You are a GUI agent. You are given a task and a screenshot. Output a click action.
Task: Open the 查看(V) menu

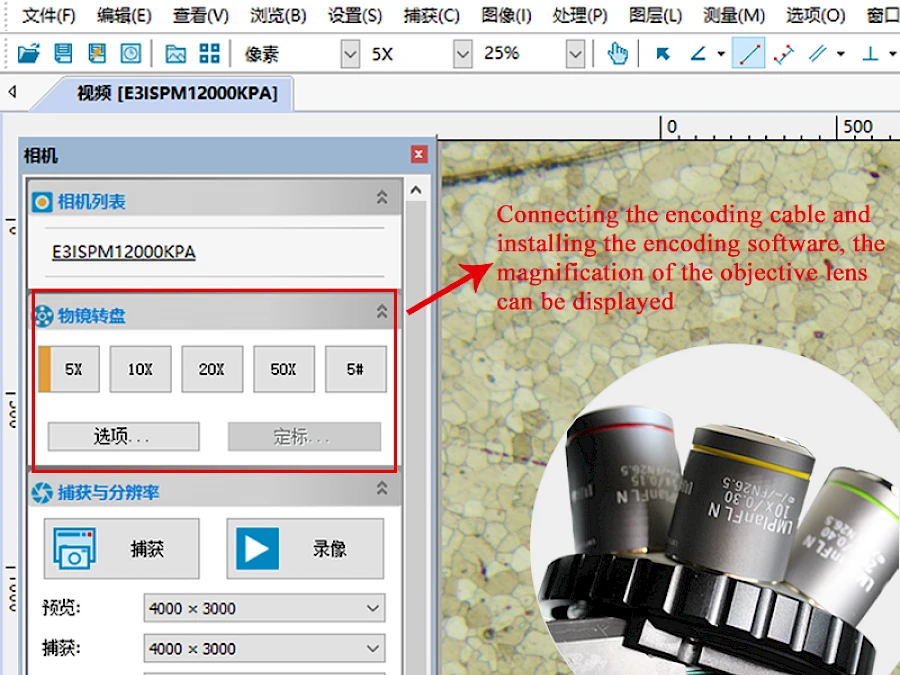point(200,15)
